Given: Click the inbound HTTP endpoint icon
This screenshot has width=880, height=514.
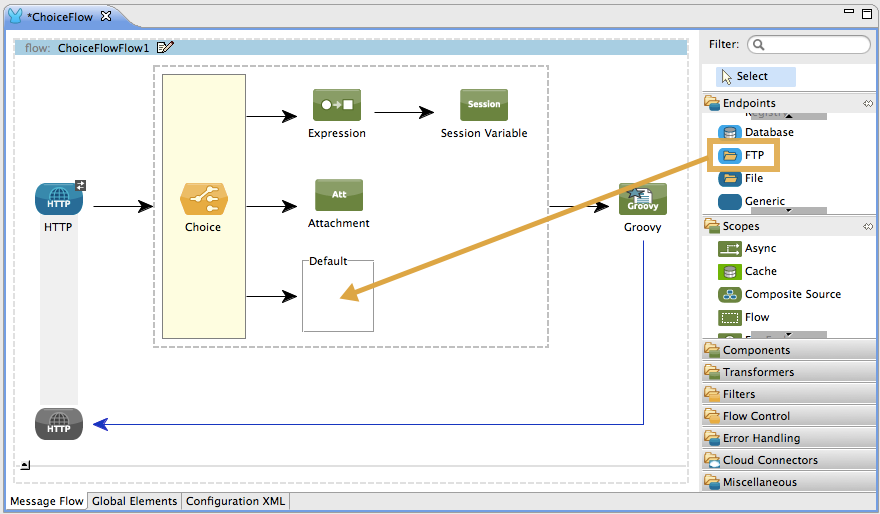Looking at the screenshot, I should pos(58,199).
